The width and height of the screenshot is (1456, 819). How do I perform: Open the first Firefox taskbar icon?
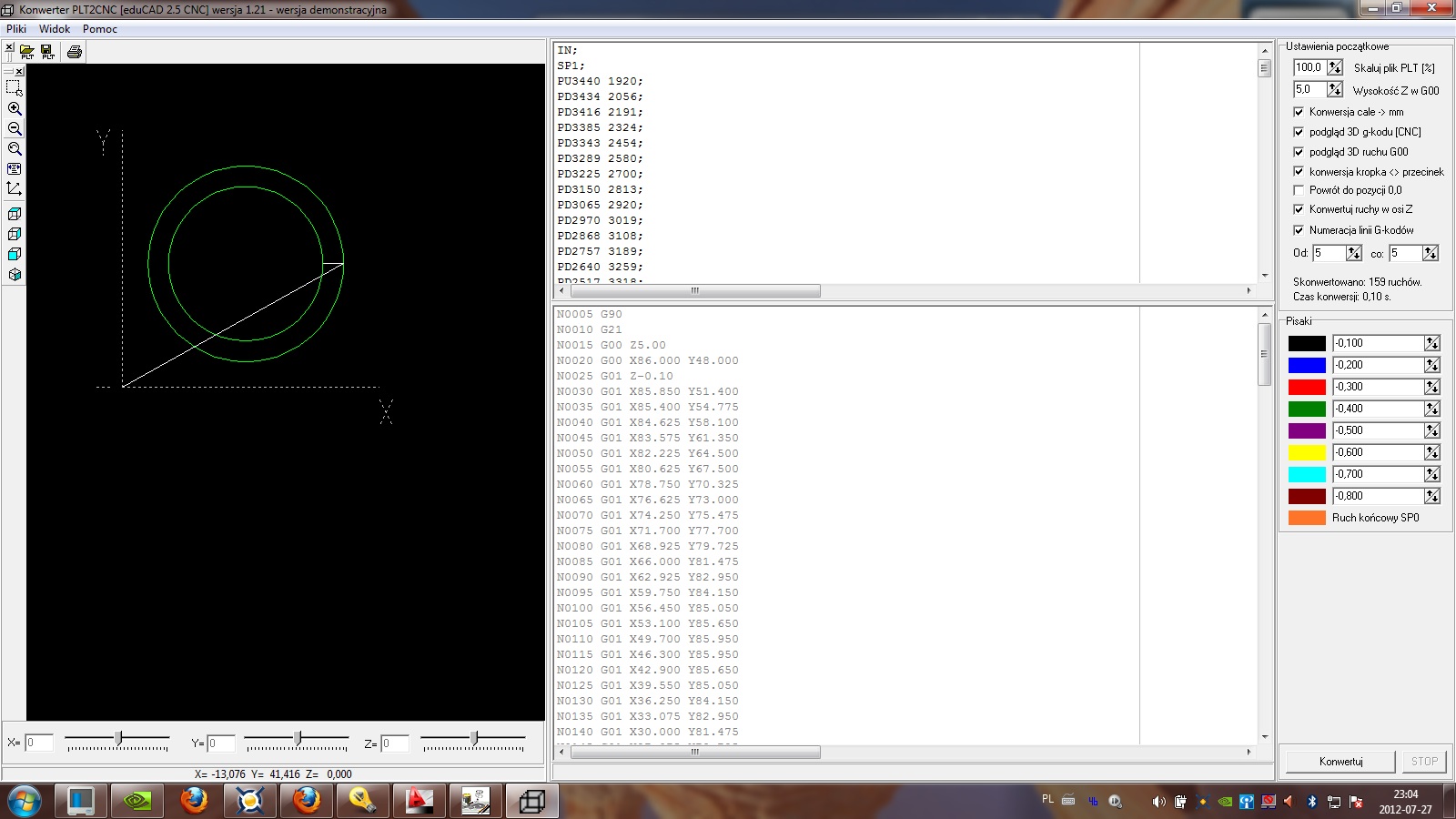[x=193, y=802]
